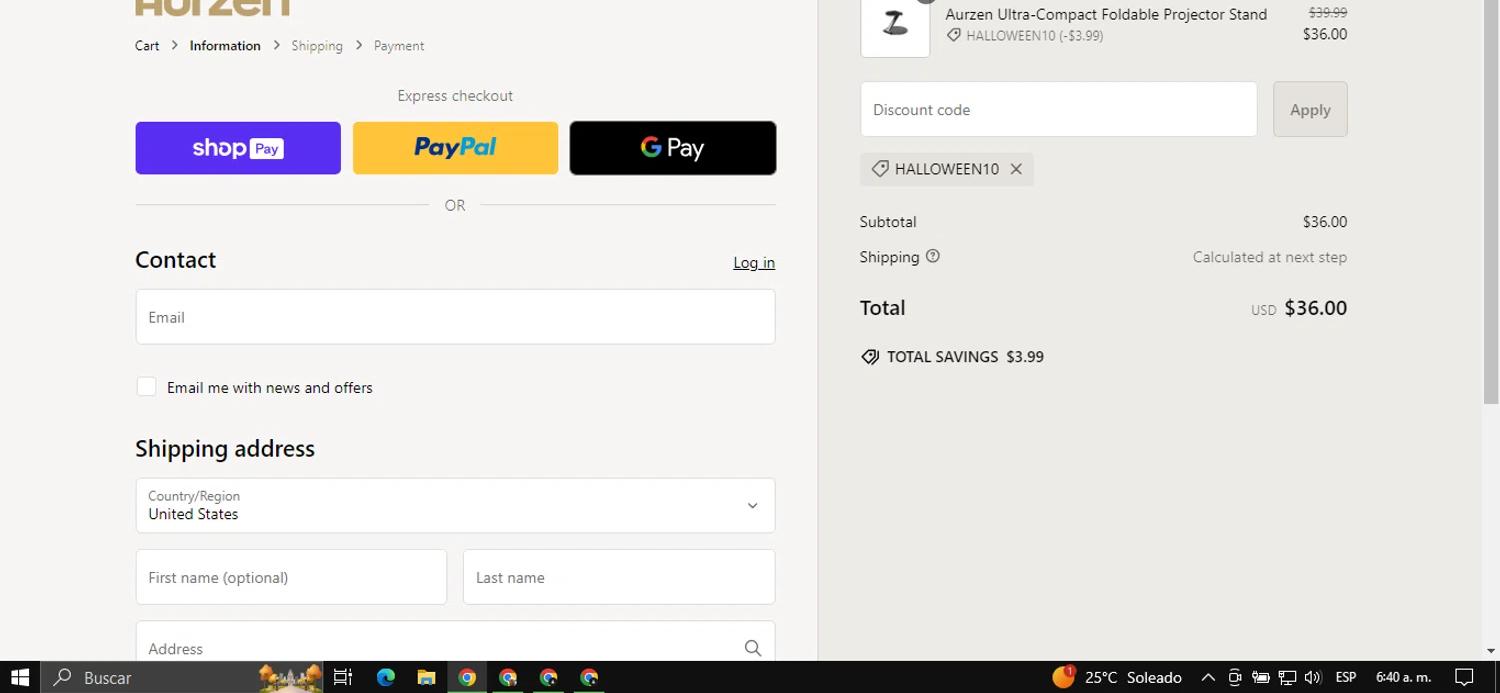Click the Log in link

point(753,263)
